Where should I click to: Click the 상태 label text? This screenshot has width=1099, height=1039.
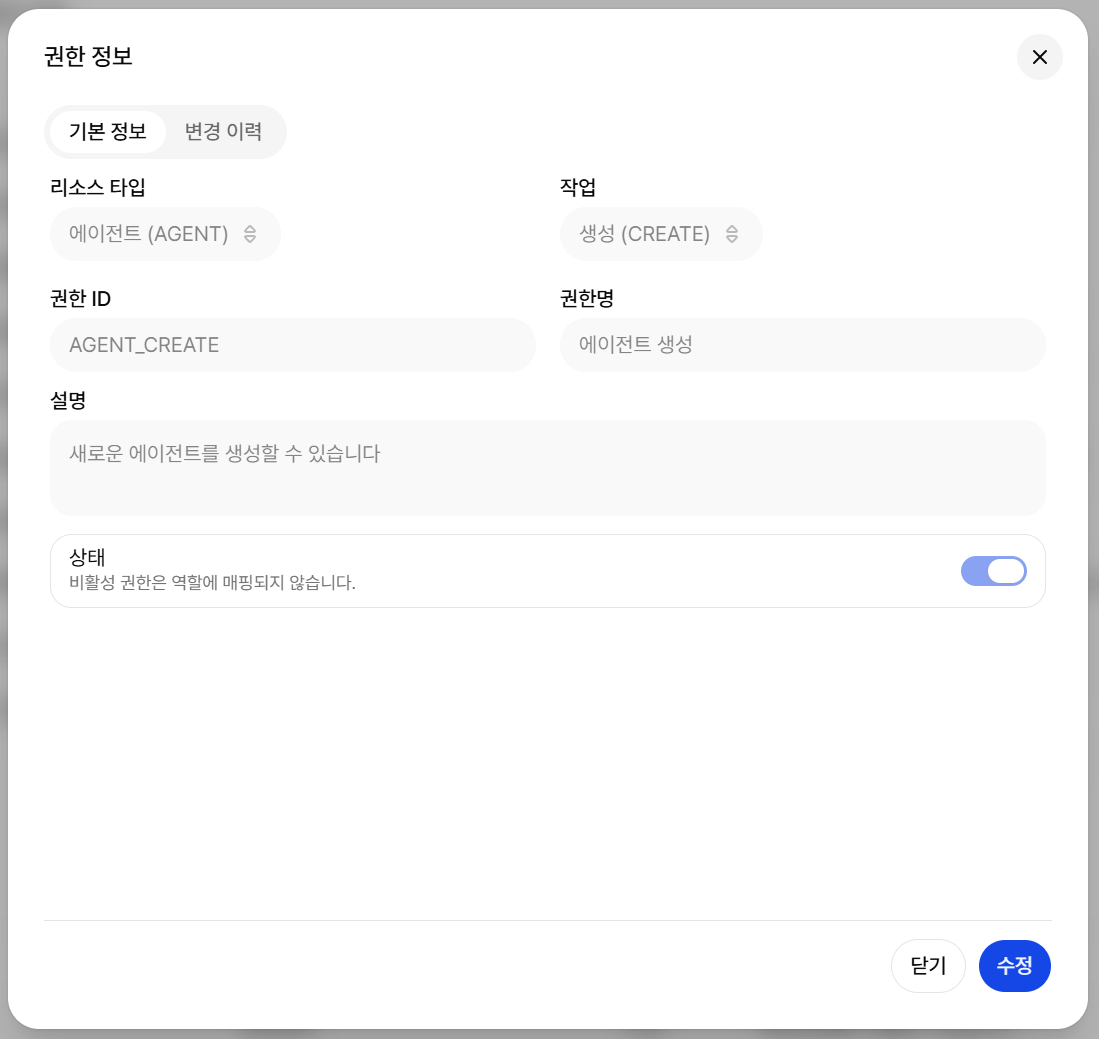tap(87, 557)
